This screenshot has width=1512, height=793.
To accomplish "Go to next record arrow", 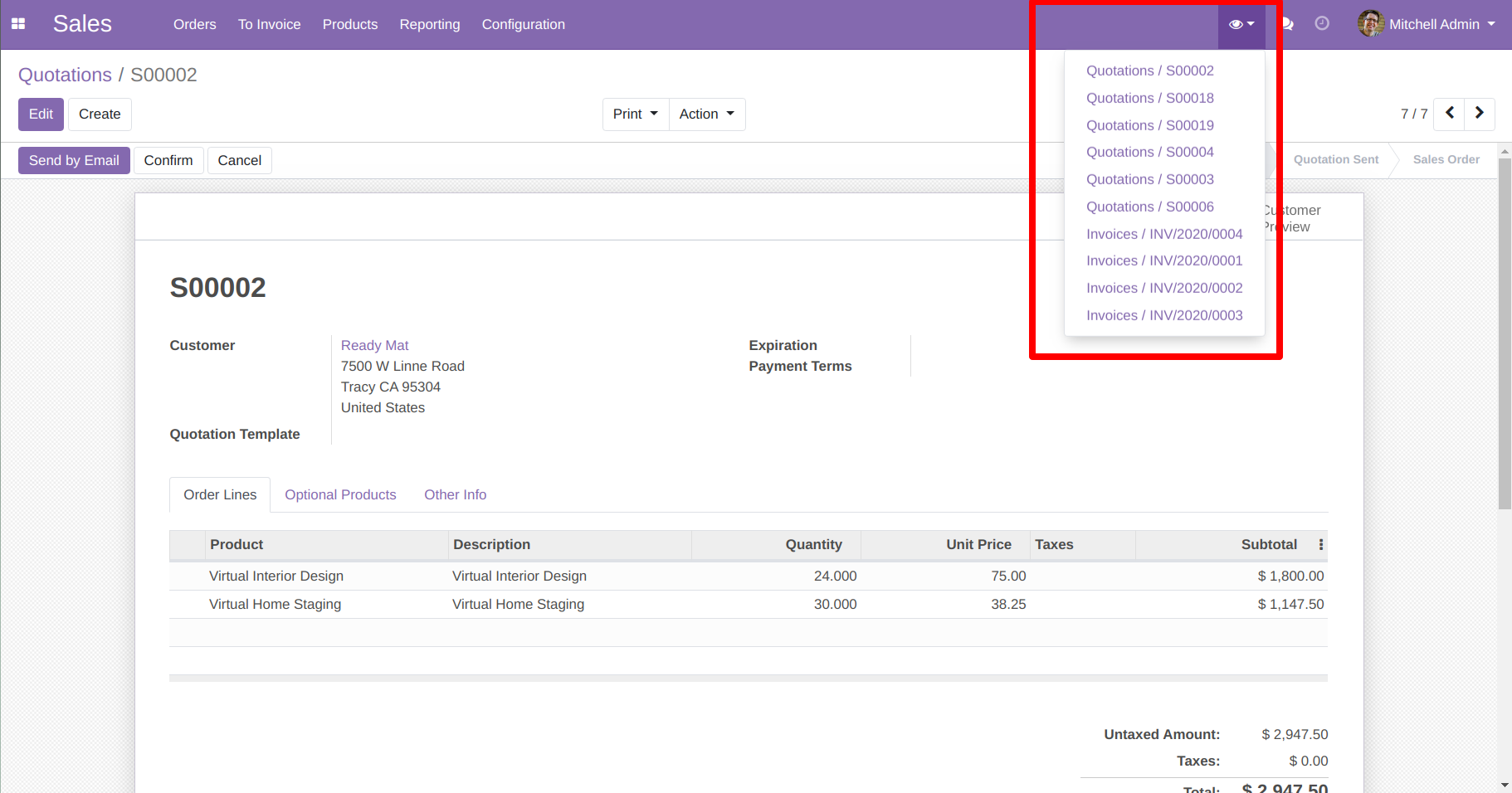I will point(1479,114).
